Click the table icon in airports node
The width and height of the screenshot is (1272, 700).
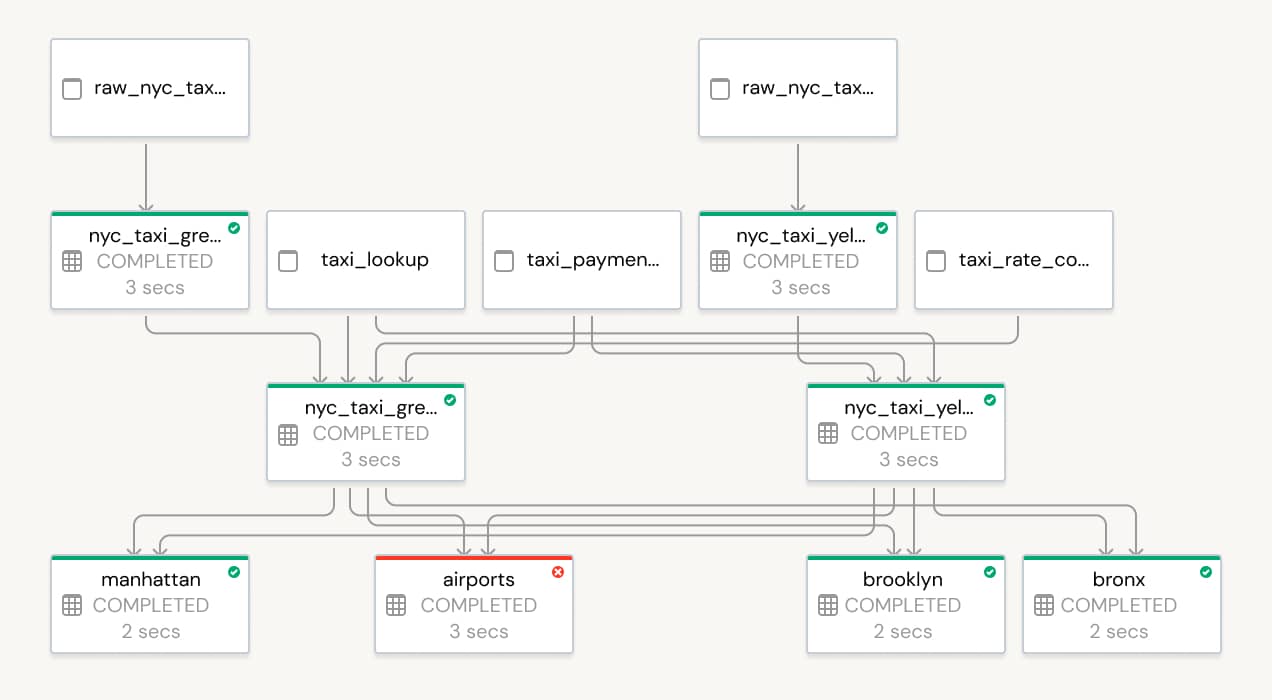(396, 605)
